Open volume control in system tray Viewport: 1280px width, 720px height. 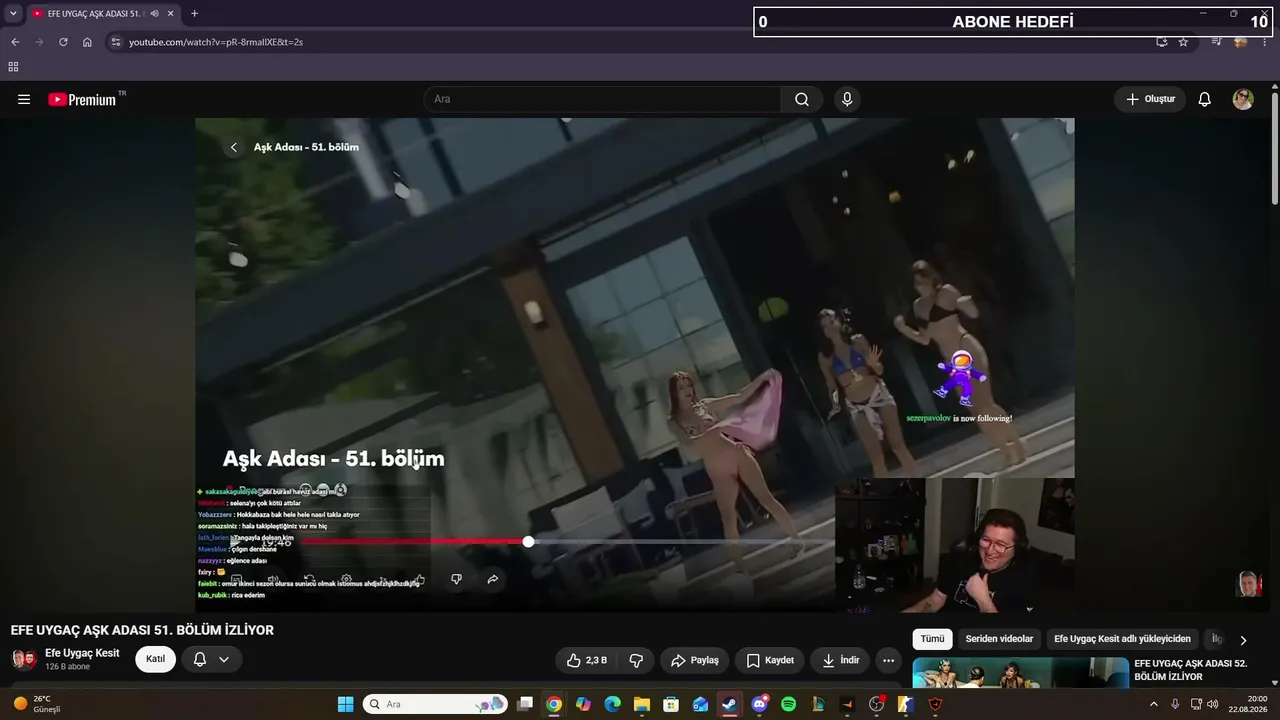coord(1213,704)
